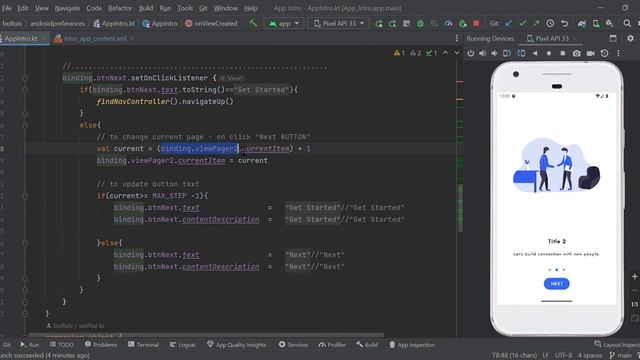Open the Pixel API 33 device dropdown
Image resolution: width=640 pixels, height=360 pixels.
tap(338, 23)
